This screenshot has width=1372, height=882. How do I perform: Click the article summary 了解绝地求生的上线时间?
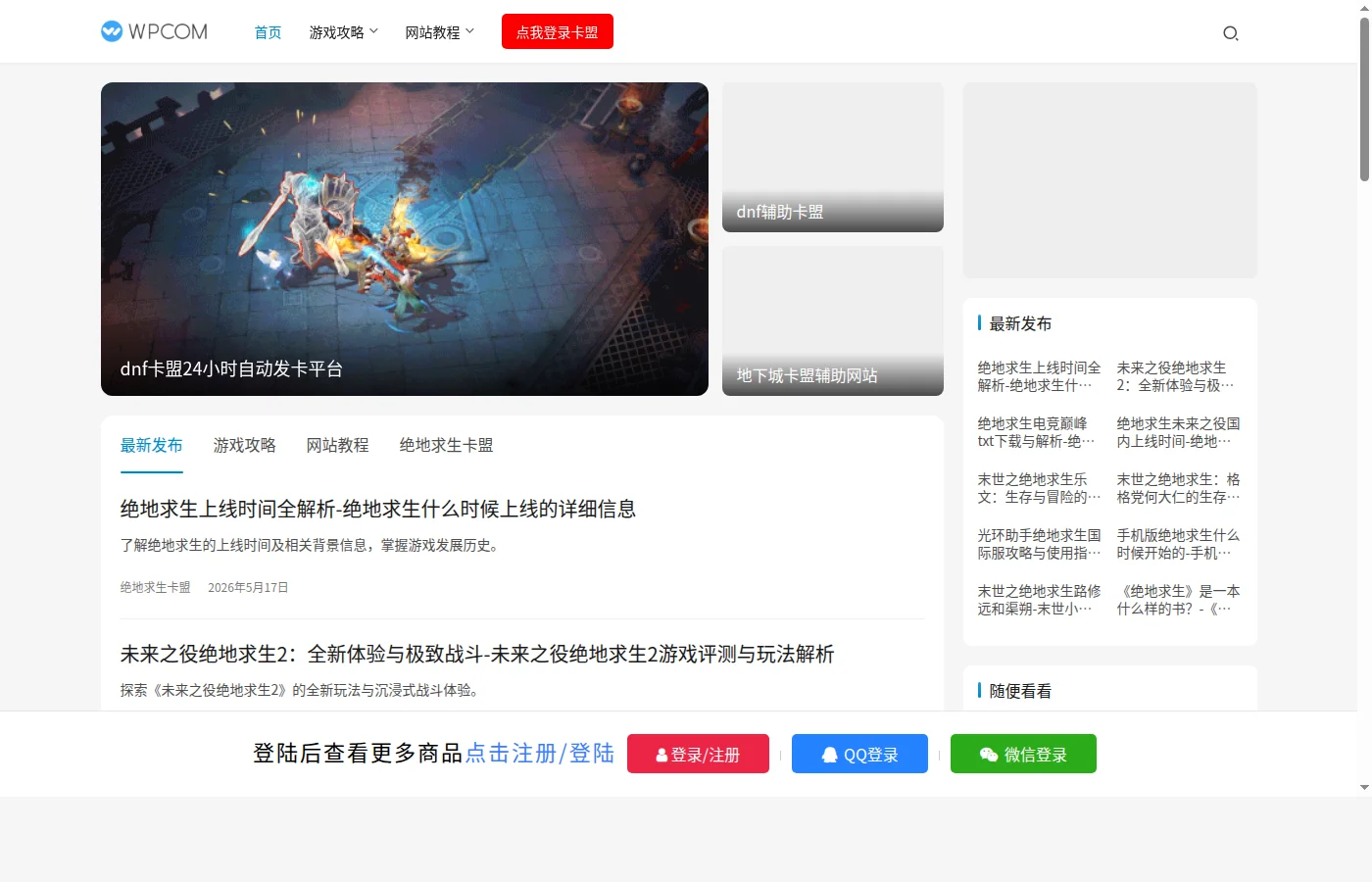coord(313,545)
